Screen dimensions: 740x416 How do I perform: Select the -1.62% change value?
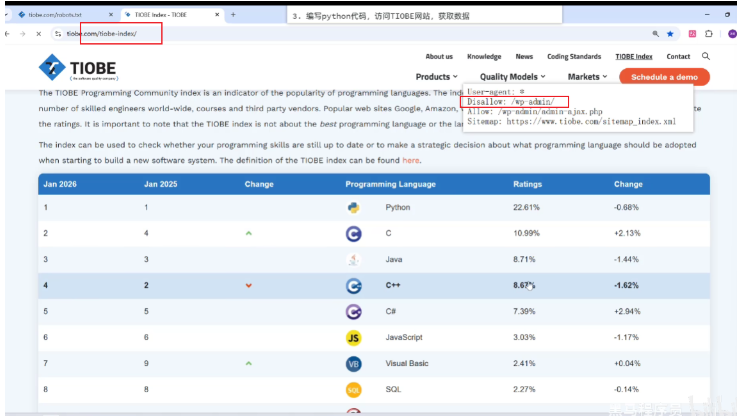[x=626, y=285]
